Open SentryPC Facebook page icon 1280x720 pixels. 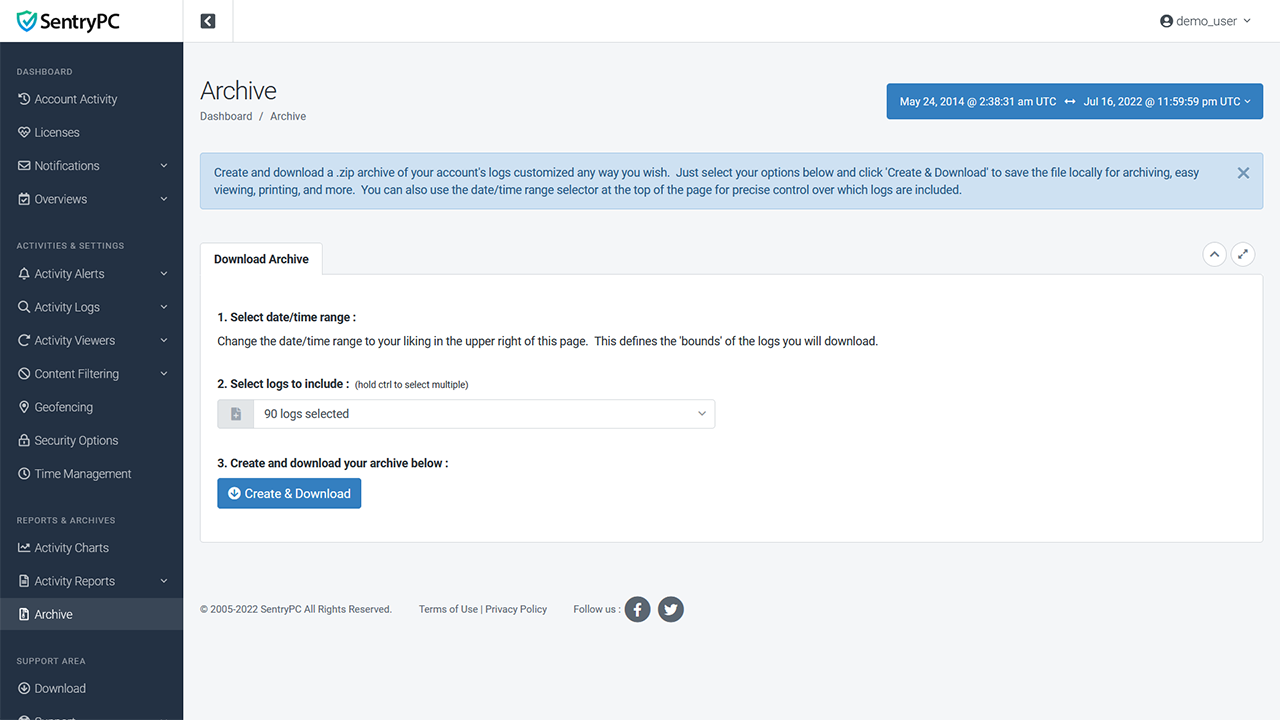638,609
